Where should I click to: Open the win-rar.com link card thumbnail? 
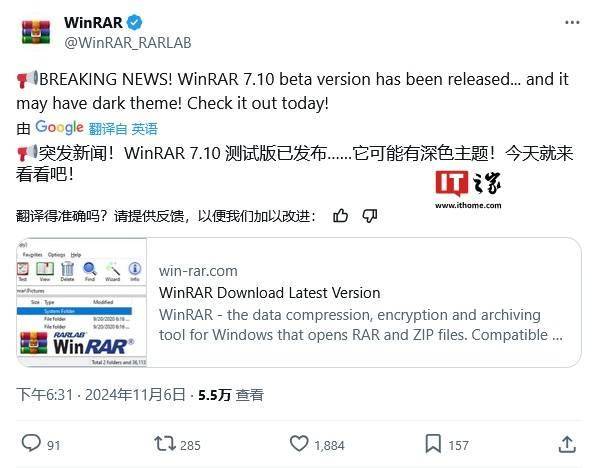pyautogui.click(x=82, y=302)
